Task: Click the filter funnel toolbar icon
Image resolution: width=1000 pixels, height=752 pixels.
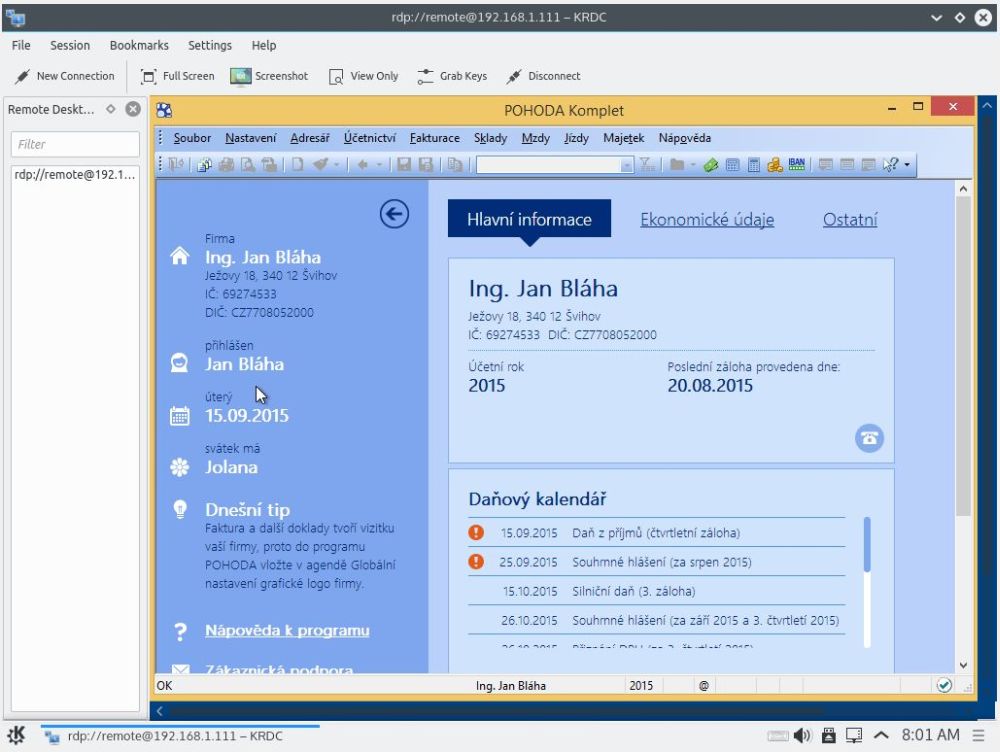Action: tap(647, 165)
